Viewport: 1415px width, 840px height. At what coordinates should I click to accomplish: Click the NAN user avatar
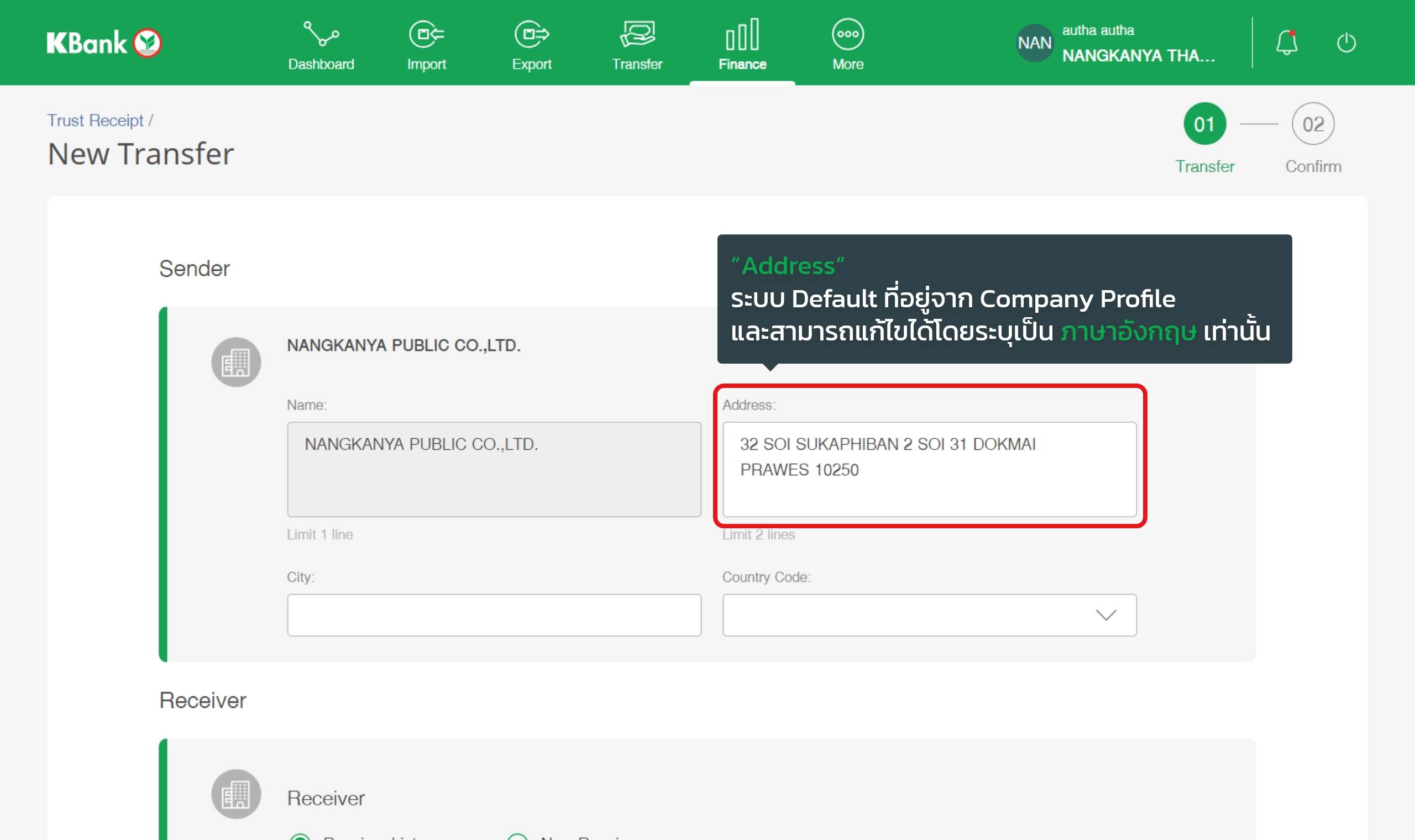(1034, 43)
